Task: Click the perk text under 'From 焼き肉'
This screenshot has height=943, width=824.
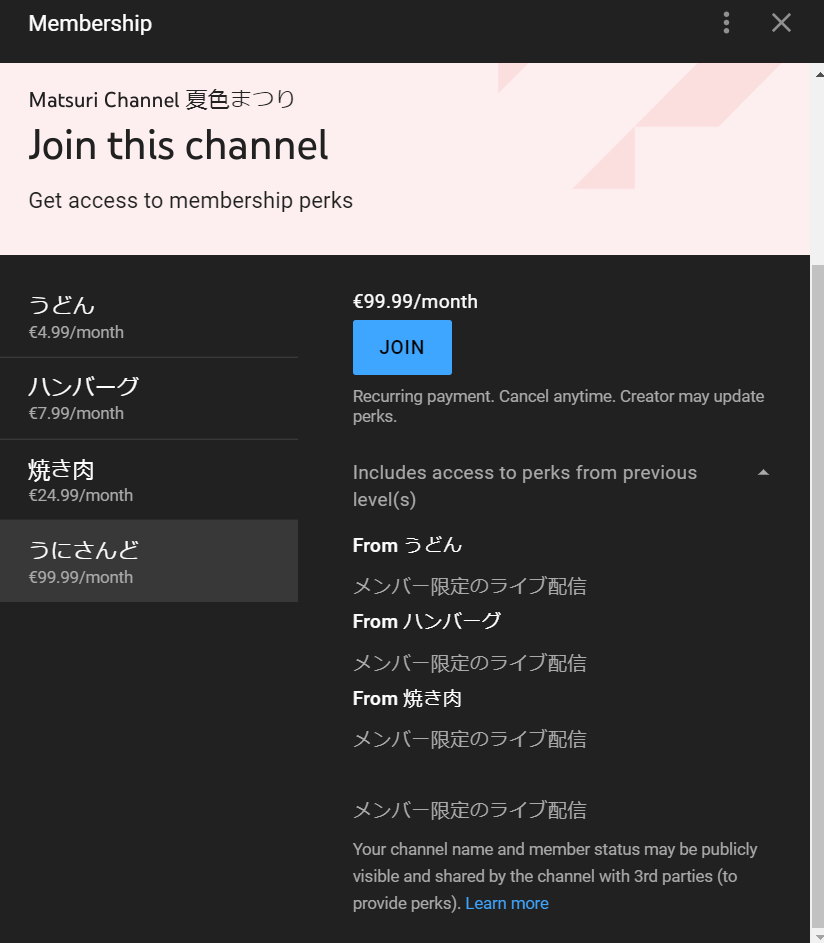Action: 469,739
